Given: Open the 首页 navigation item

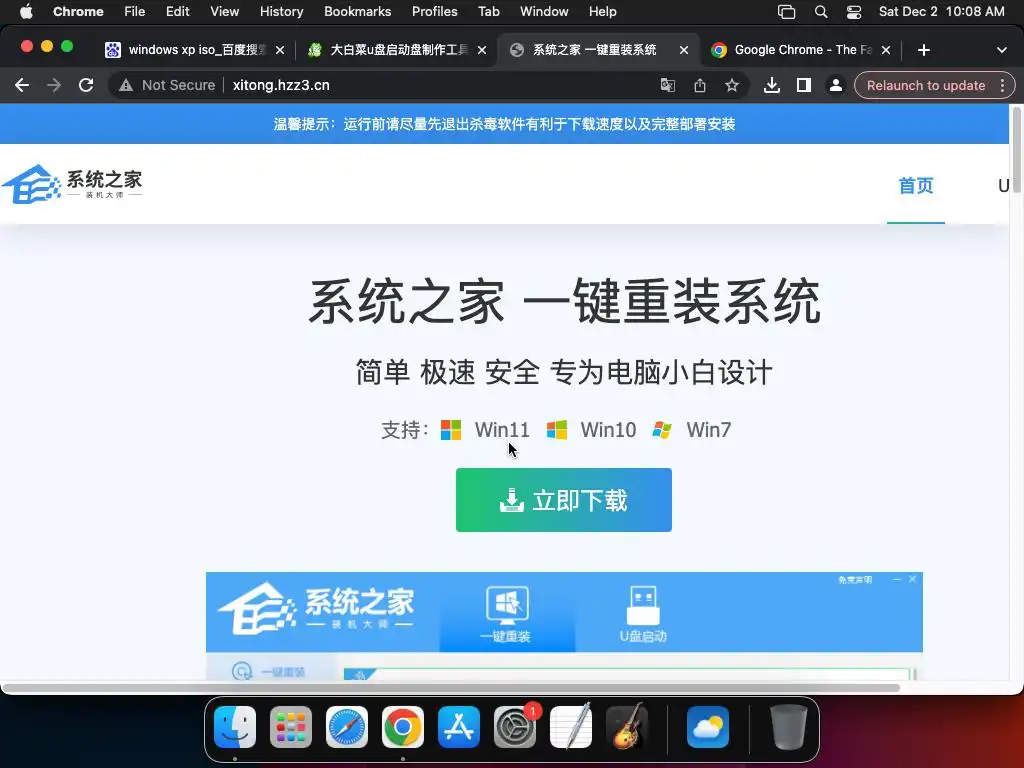Looking at the screenshot, I should click(x=916, y=186).
